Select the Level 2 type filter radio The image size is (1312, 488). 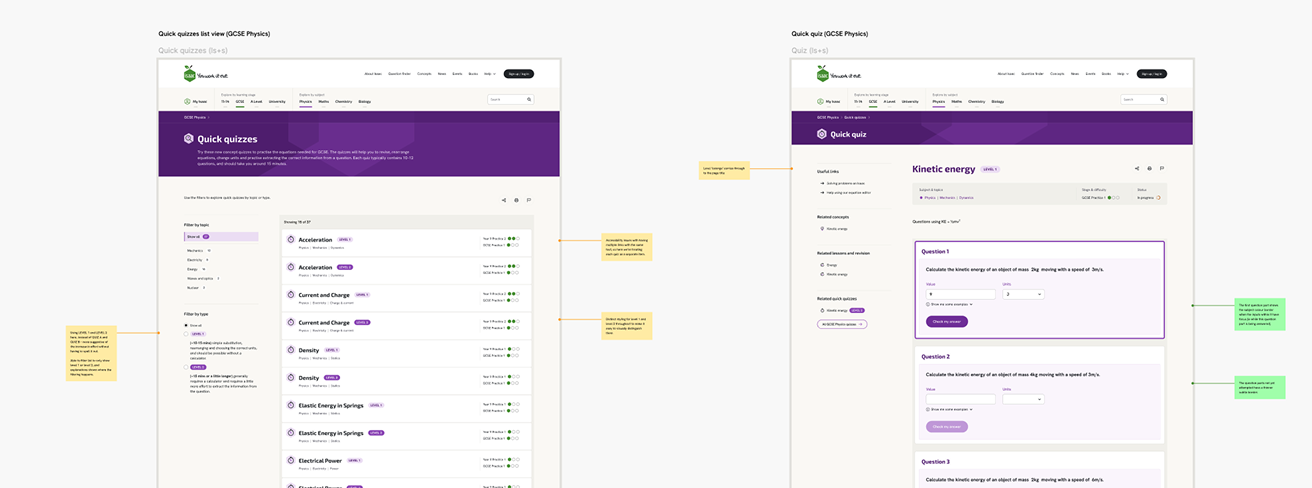point(186,367)
